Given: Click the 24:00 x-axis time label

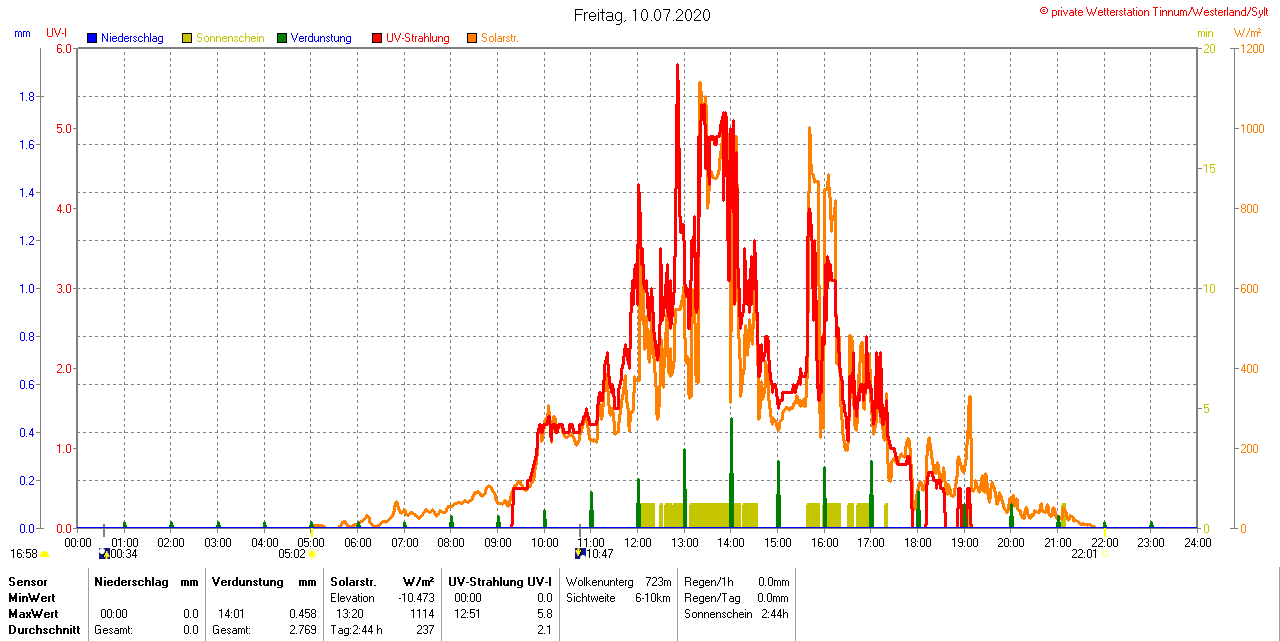Looking at the screenshot, I should click(x=1197, y=542).
